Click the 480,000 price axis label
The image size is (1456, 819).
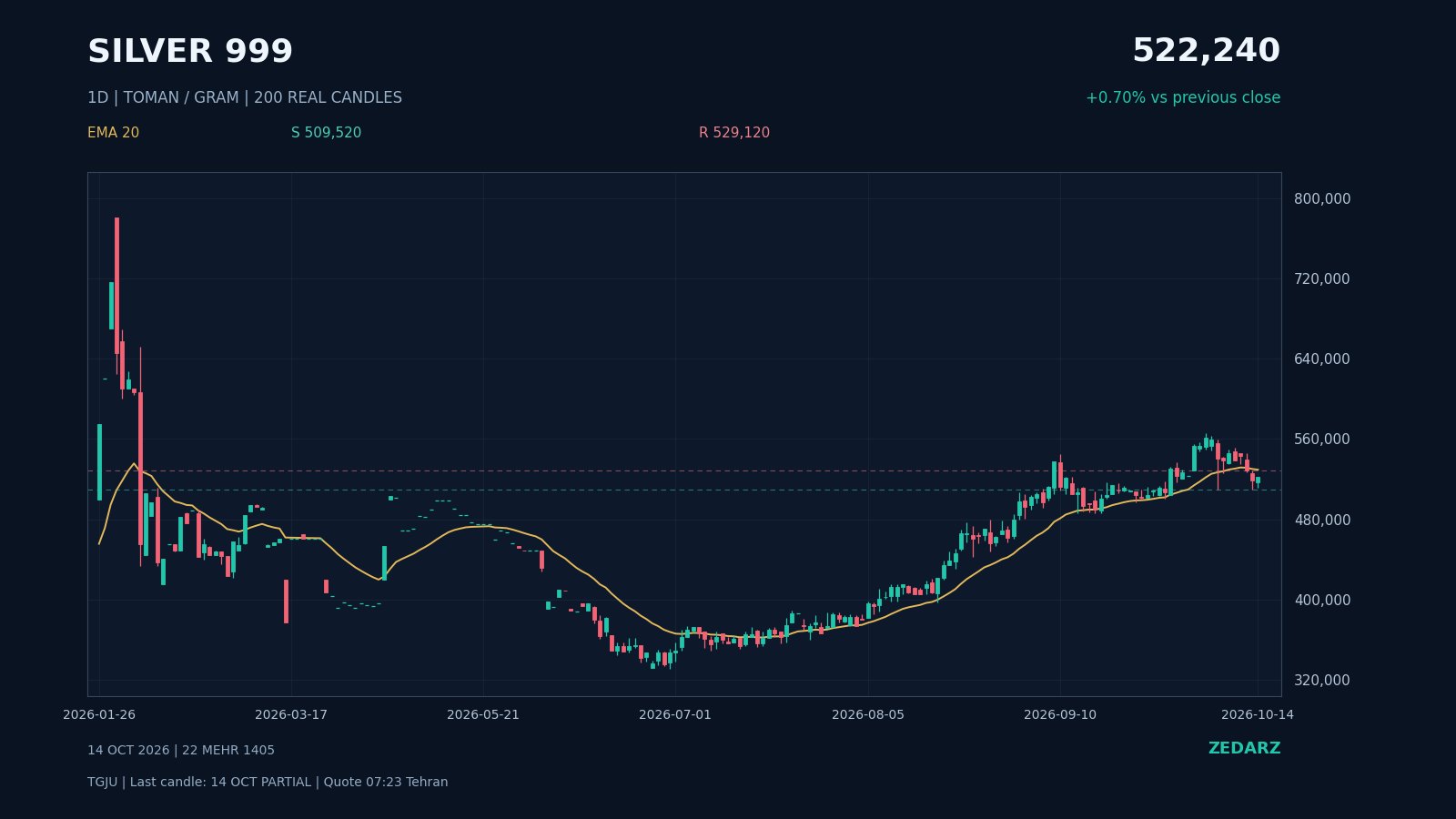(x=1322, y=520)
